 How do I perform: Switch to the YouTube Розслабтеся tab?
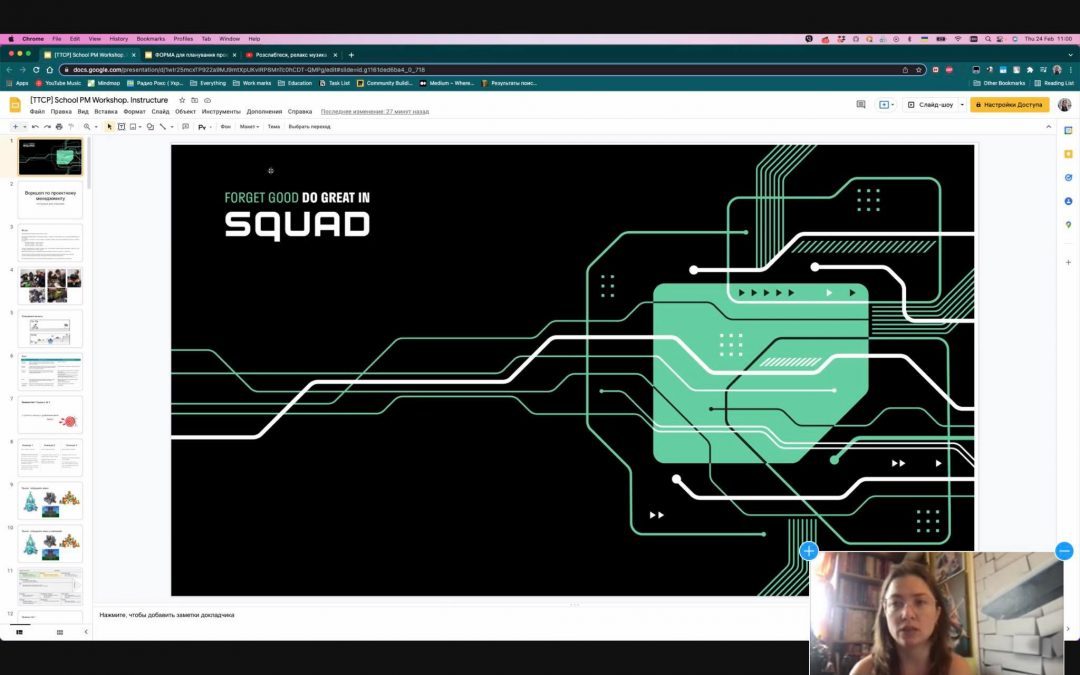(x=292, y=54)
